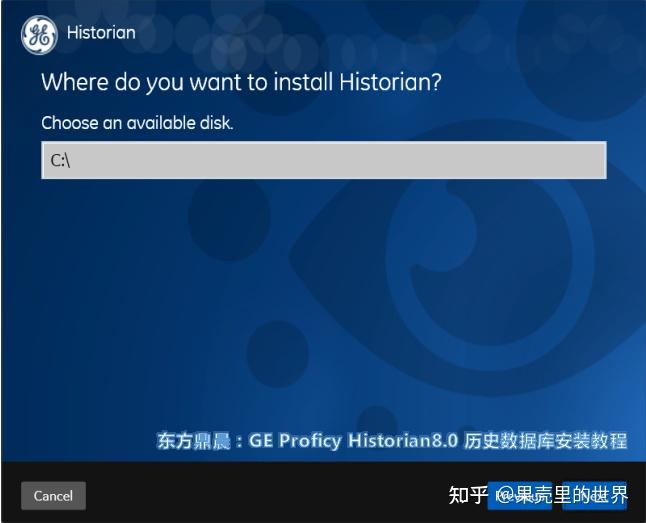Click the GE logo icon
The image size is (646, 523).
[39, 35]
